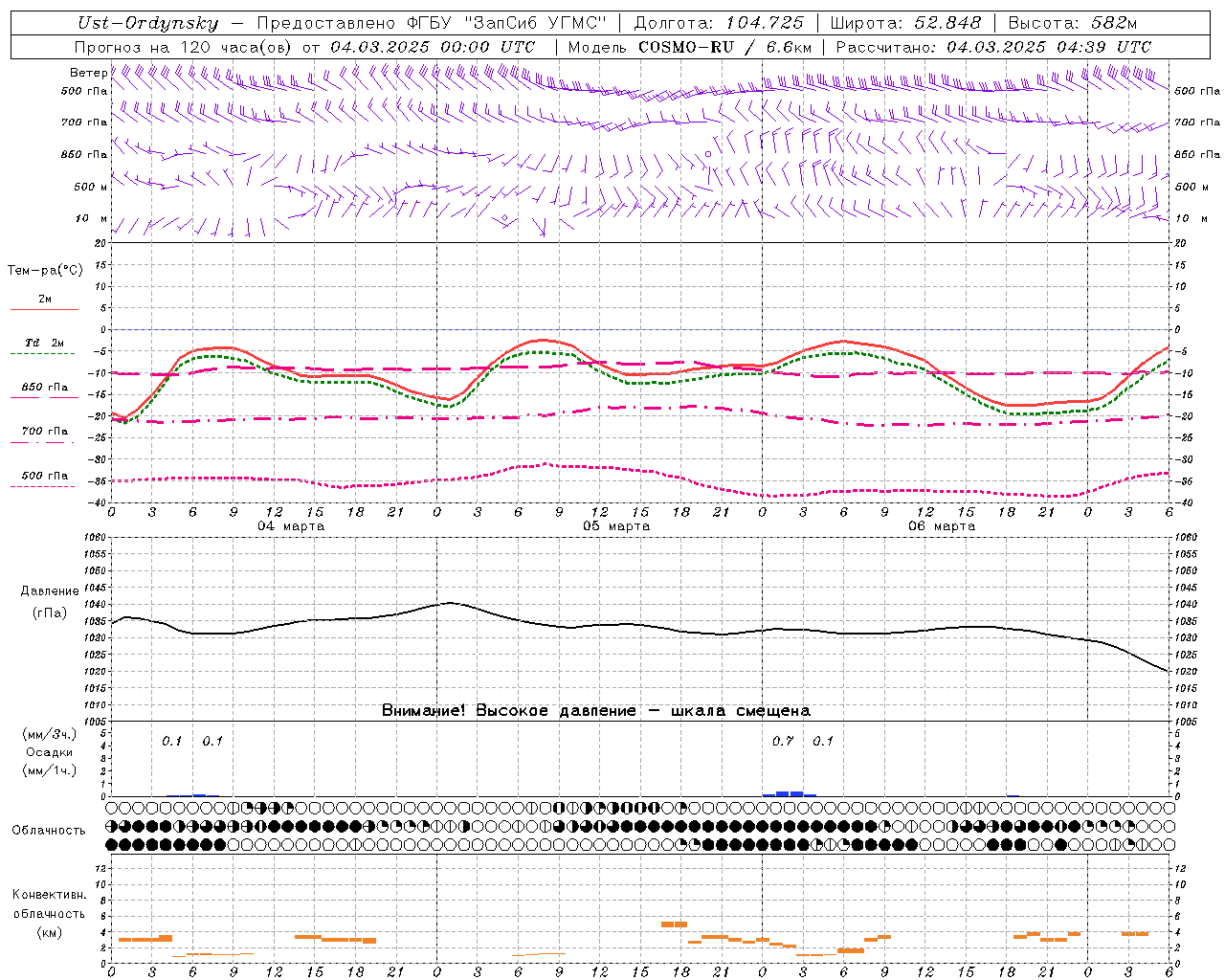This screenshot has width=1225, height=980.
Task: Click the longitude value 104.725
Action: pyautogui.click(x=765, y=24)
